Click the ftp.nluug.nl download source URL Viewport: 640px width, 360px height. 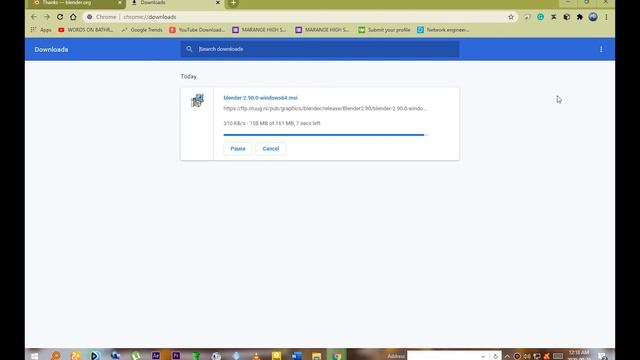pyautogui.click(x=325, y=109)
